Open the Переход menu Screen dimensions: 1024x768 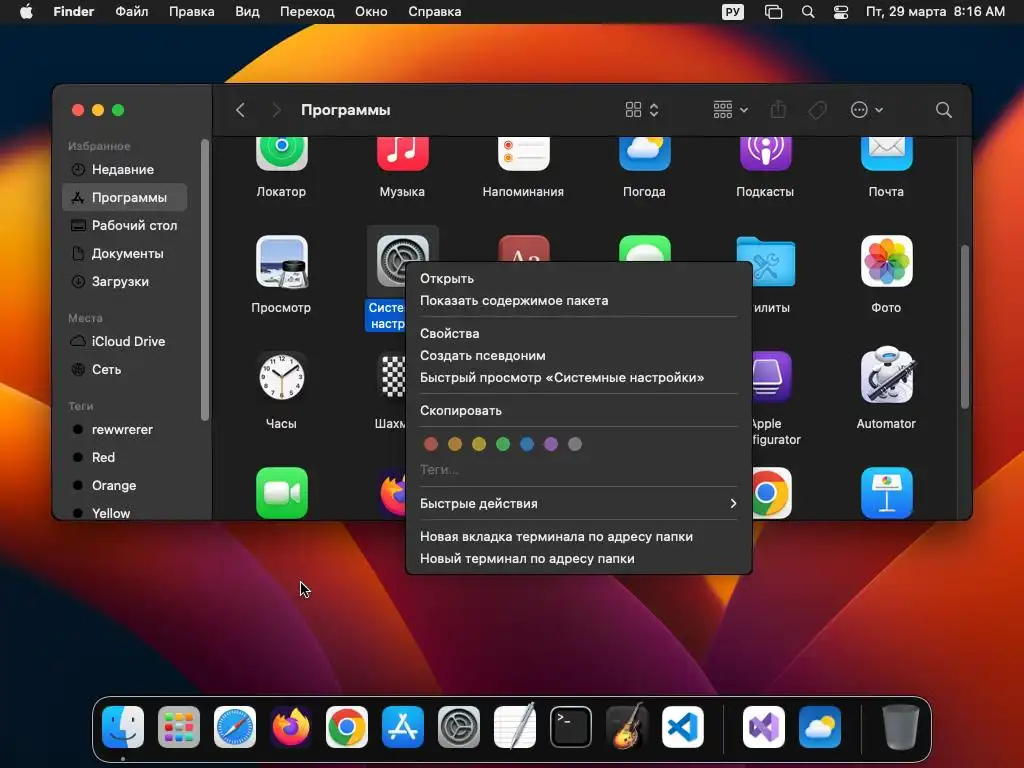point(307,12)
